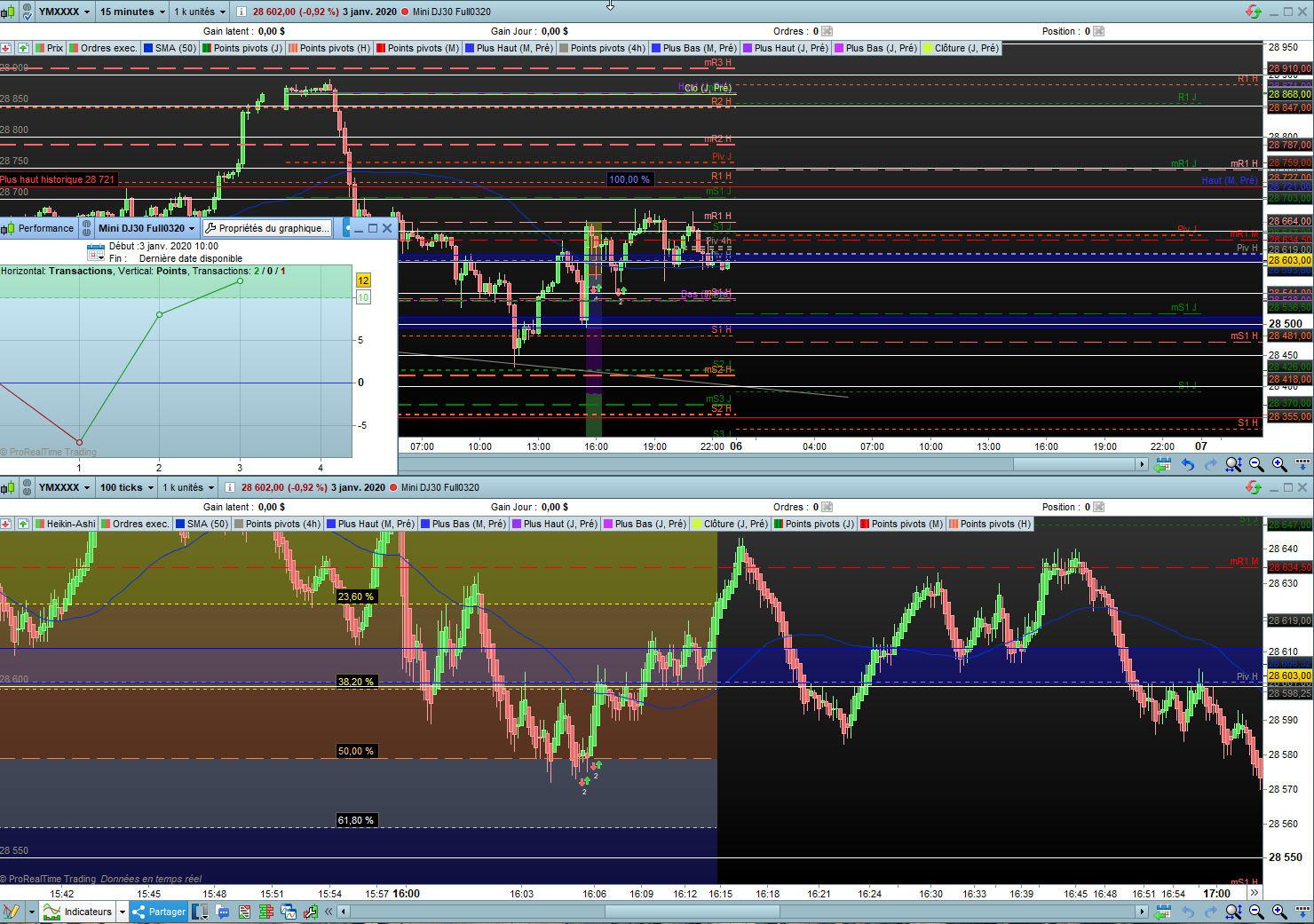The image size is (1314, 924).
Task: Toggle Ordres exec. legend in top chart
Action: point(103,48)
